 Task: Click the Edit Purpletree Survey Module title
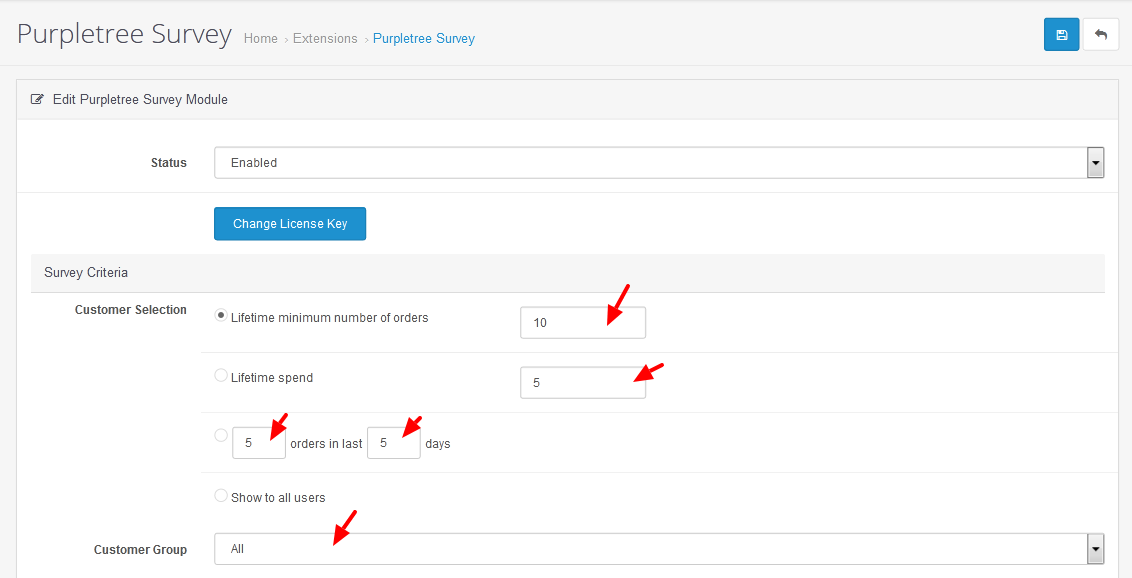(x=140, y=100)
